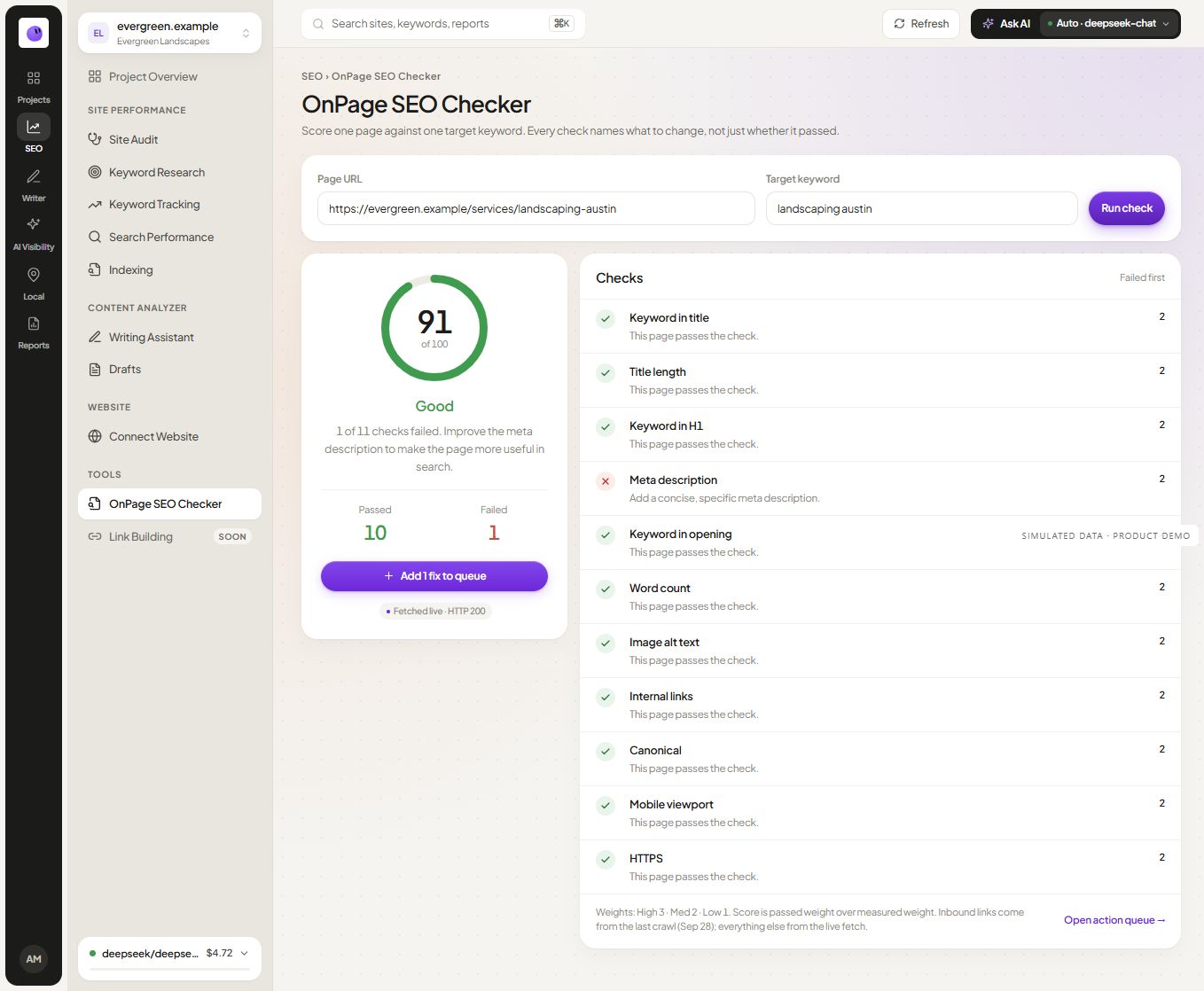This screenshot has height=991, width=1204.
Task: Click the Writing Assistant pen icon
Action: pos(95,337)
